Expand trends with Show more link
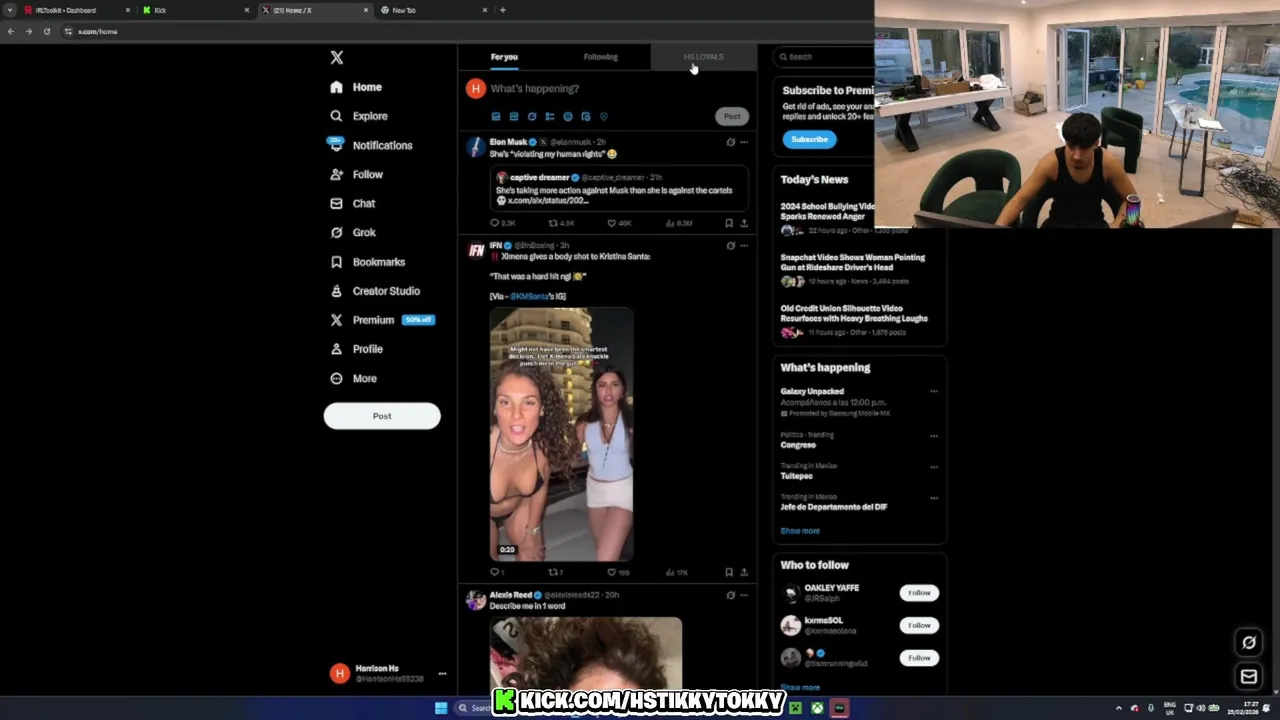The height and width of the screenshot is (720, 1280). (800, 531)
